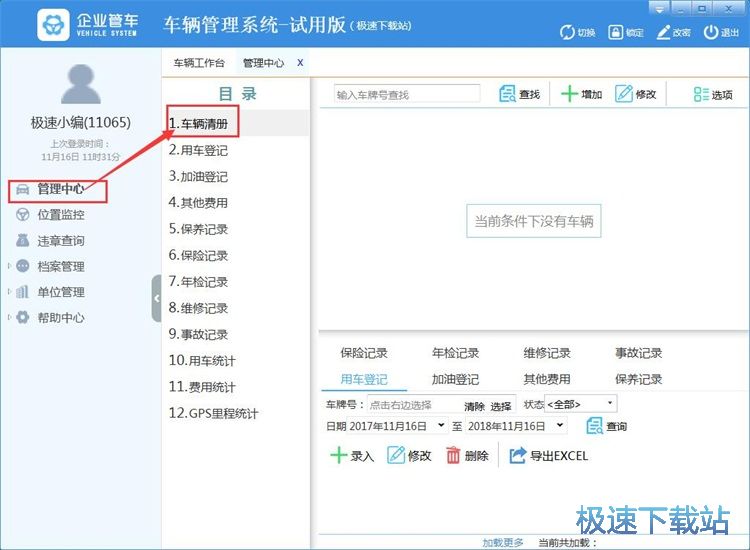Click the 导出EXCEL export icon

[x=517, y=455]
